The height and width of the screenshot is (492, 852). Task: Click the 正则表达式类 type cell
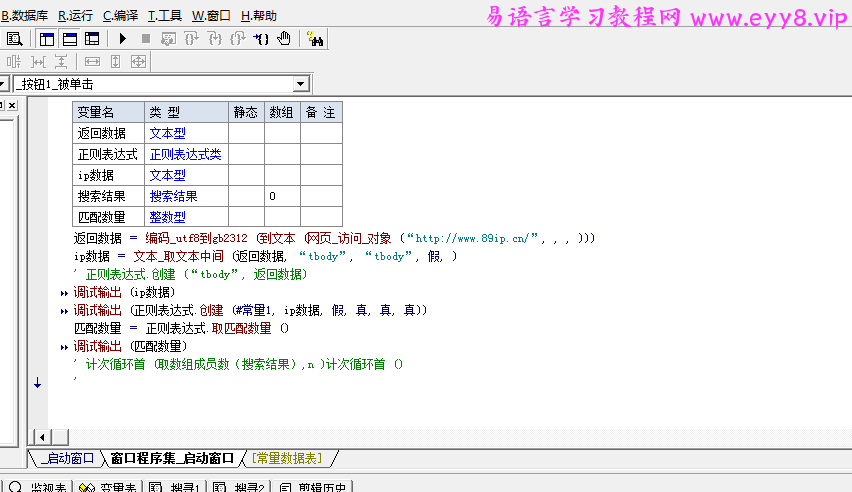[x=186, y=154]
